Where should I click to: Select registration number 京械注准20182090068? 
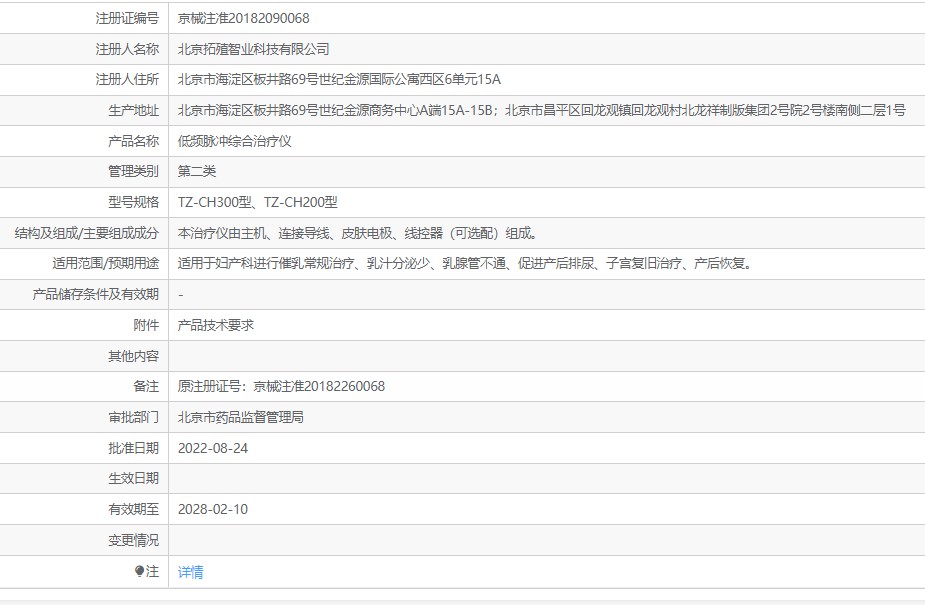point(244,18)
